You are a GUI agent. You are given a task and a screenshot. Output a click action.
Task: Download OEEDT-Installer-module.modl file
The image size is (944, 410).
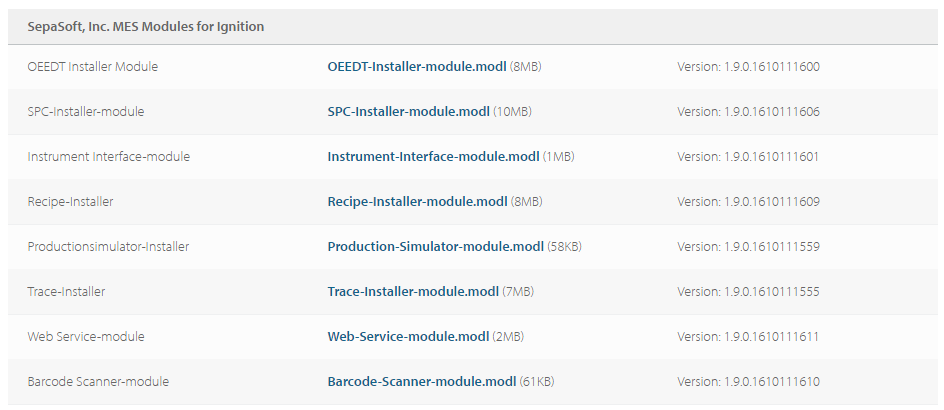[x=417, y=67]
